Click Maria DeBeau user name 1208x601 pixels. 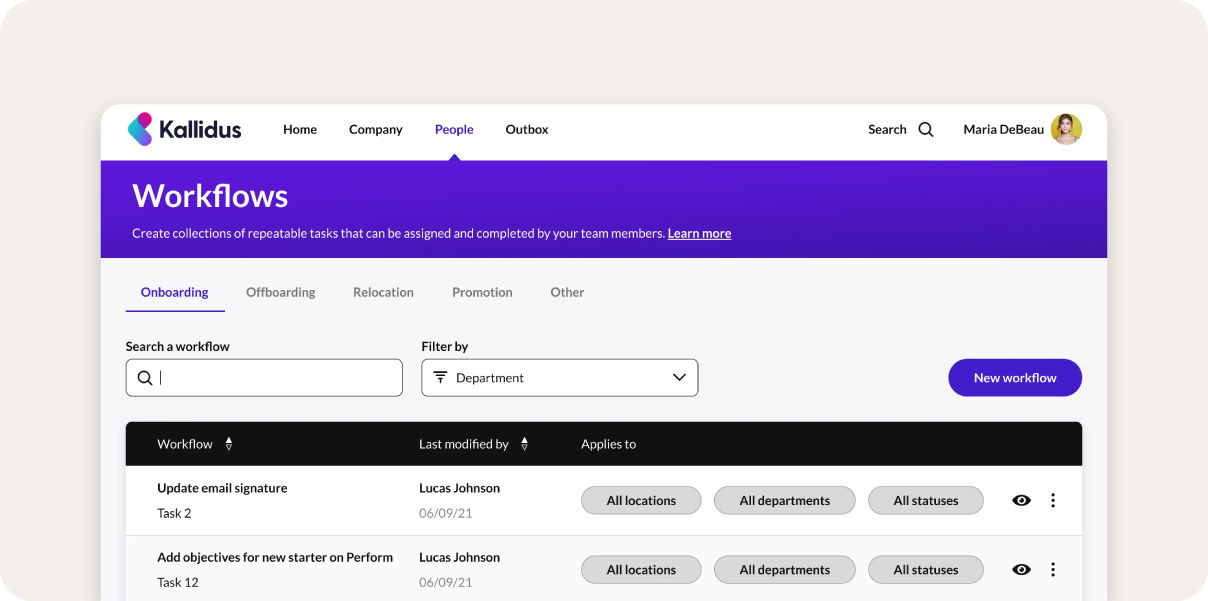coord(1003,129)
